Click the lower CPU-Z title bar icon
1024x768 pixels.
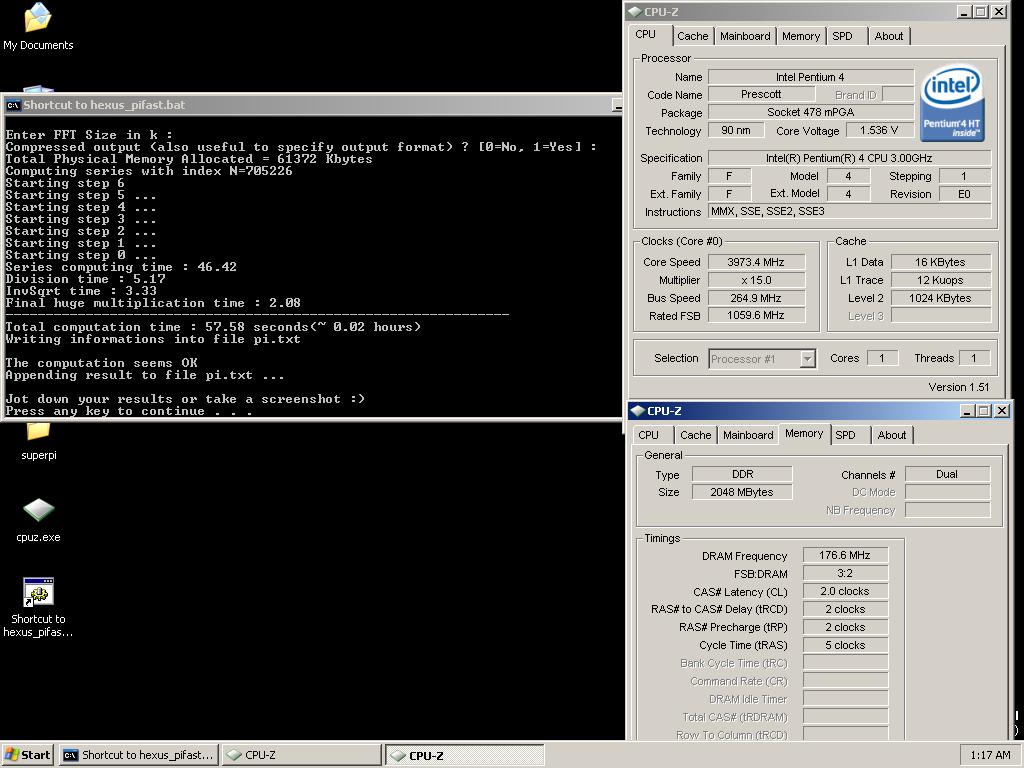pos(638,411)
